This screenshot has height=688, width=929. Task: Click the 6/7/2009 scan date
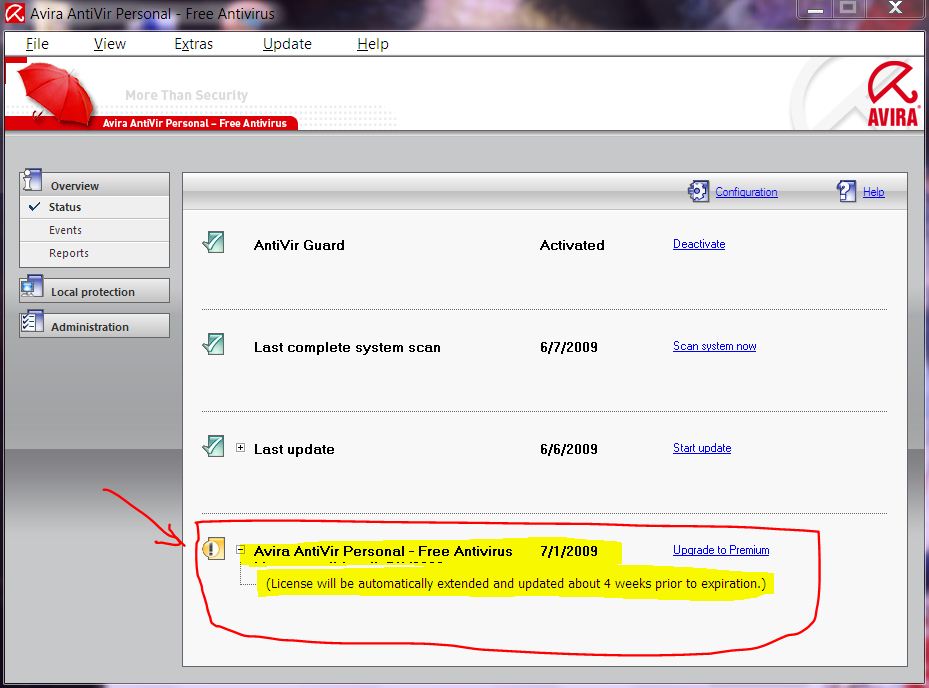tap(568, 347)
